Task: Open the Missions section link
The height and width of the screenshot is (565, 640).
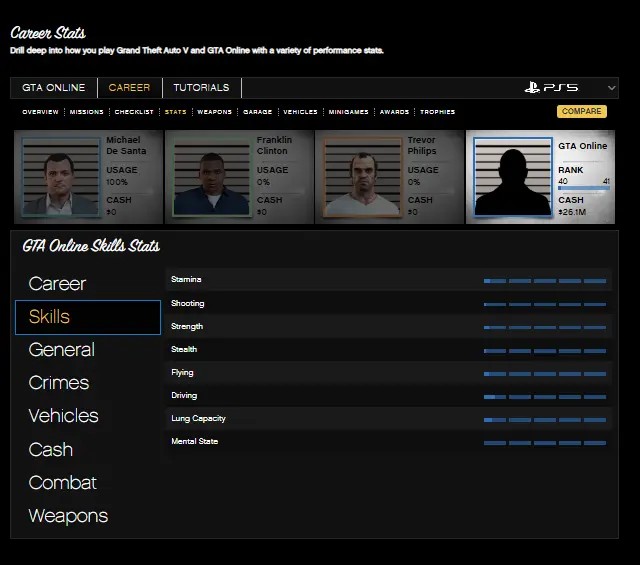Action: tap(86, 112)
